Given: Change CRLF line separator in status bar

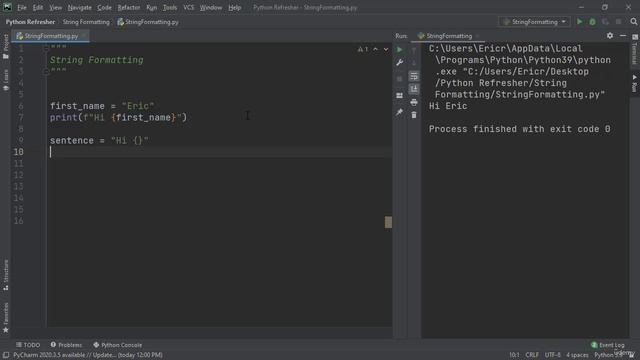Looking at the screenshot, I should coord(532,355).
